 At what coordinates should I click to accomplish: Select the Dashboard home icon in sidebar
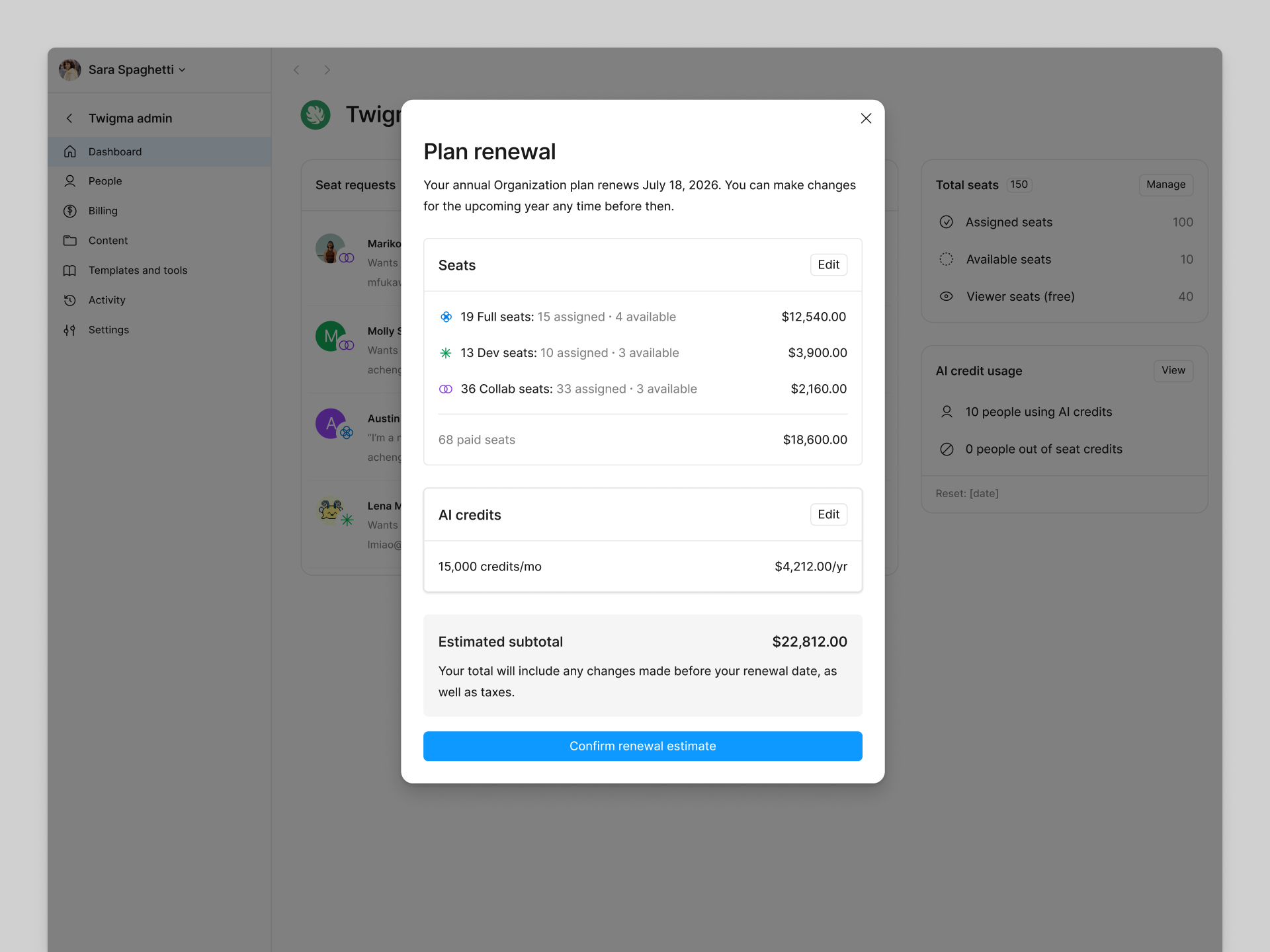click(x=70, y=151)
